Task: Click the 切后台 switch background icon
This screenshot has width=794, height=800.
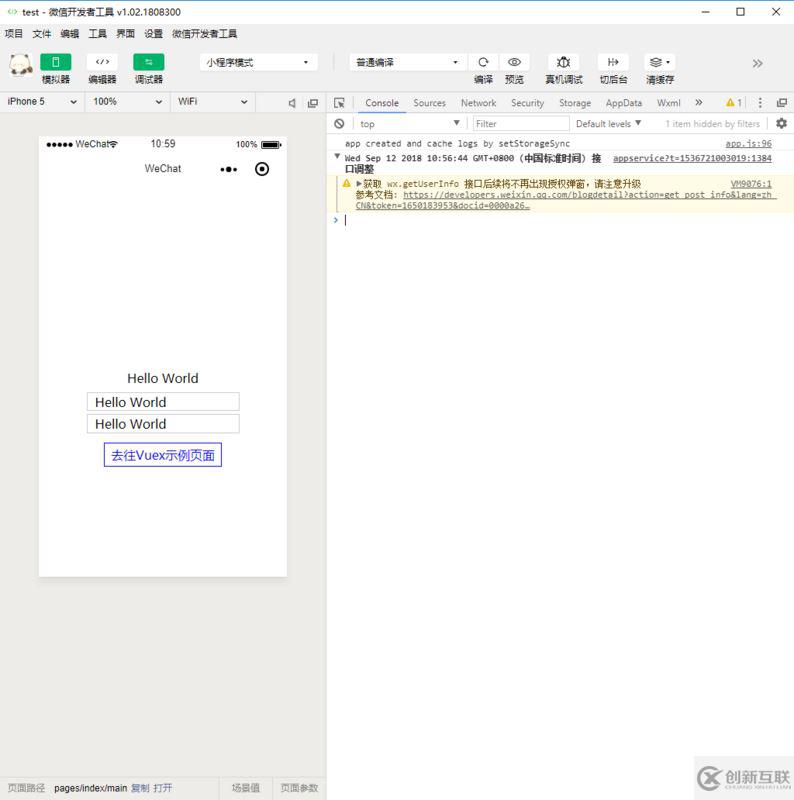Action: (x=613, y=62)
